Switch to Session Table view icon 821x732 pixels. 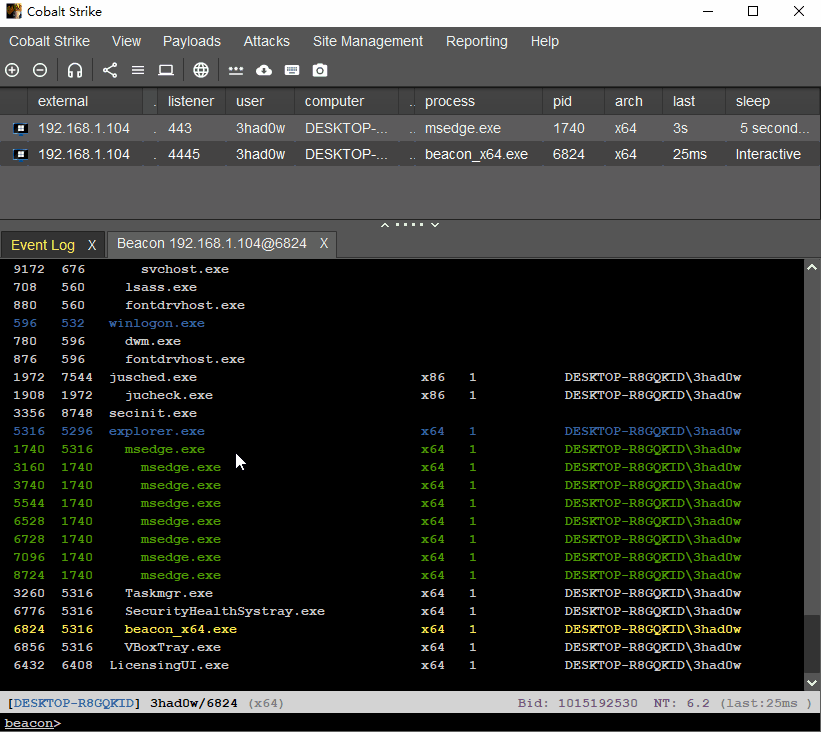(x=138, y=70)
